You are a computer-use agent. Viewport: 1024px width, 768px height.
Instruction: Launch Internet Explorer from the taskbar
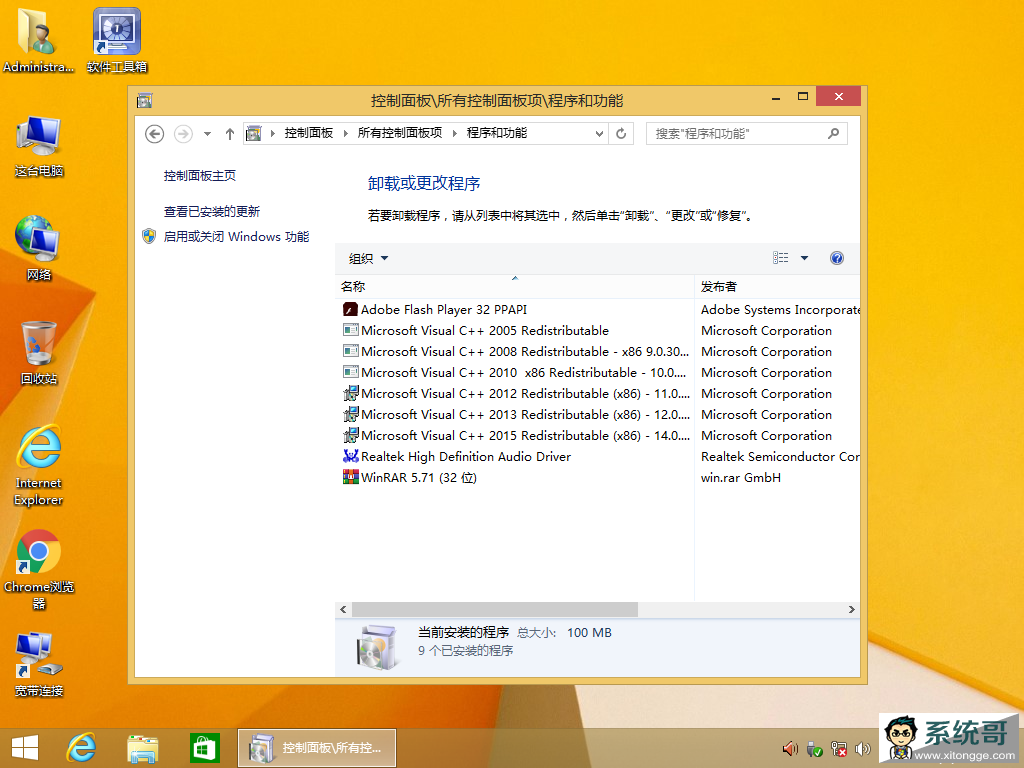coord(82,748)
